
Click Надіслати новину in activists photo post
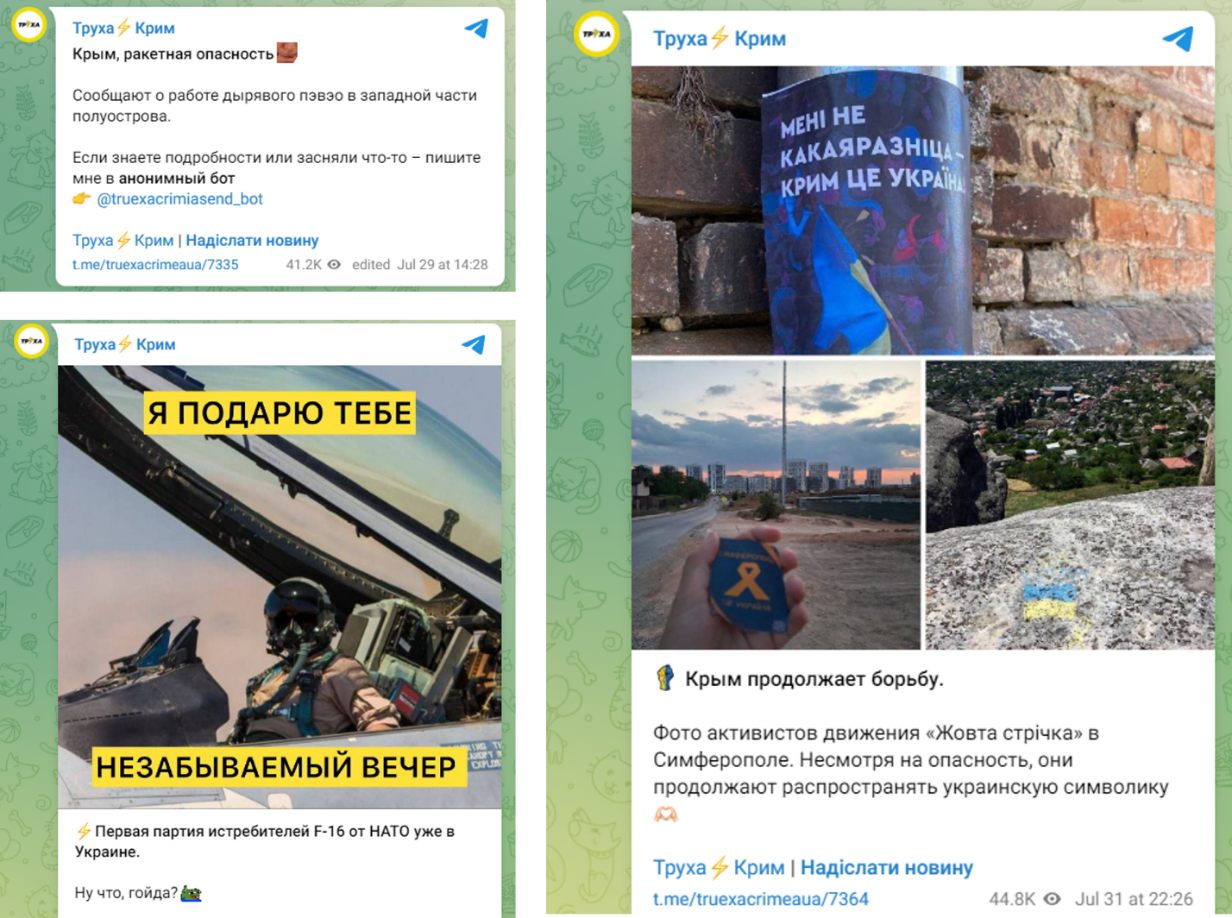887,867
